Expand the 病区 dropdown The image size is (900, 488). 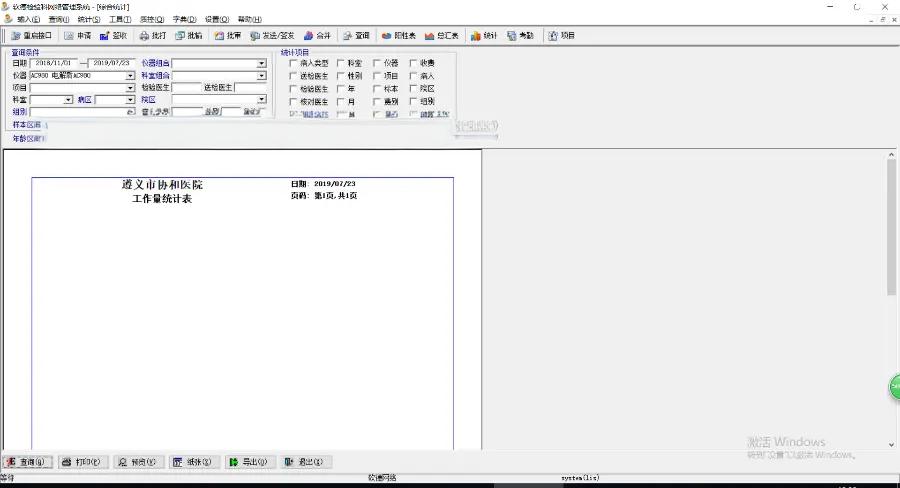coord(130,100)
